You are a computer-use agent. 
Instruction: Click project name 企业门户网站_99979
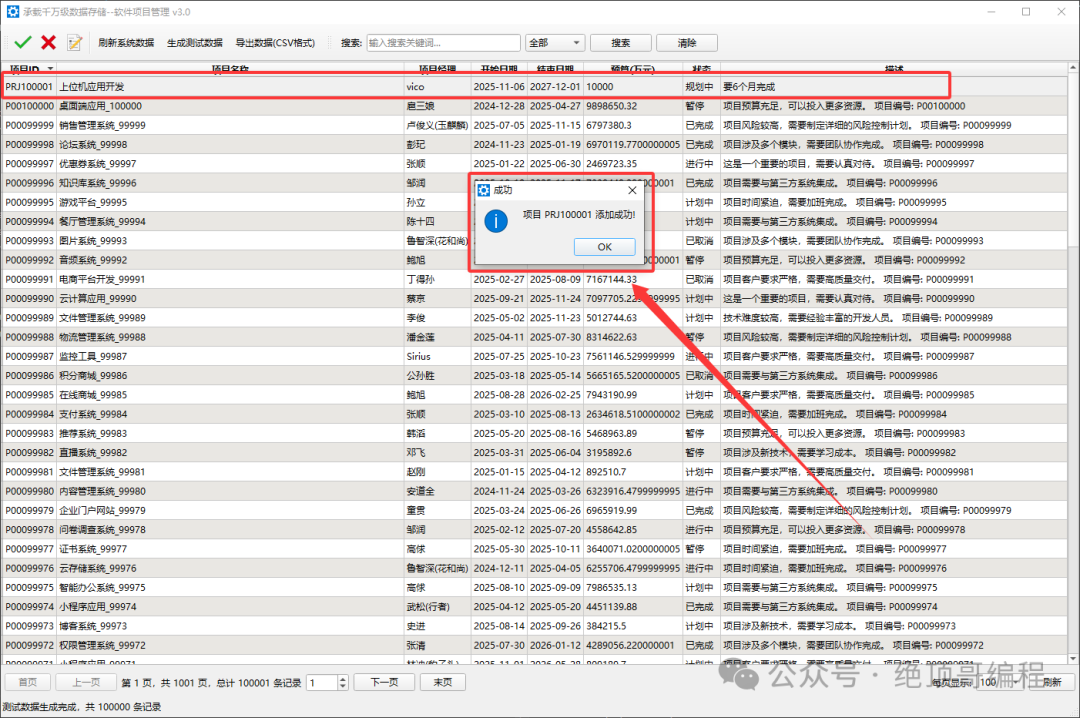tap(102, 511)
